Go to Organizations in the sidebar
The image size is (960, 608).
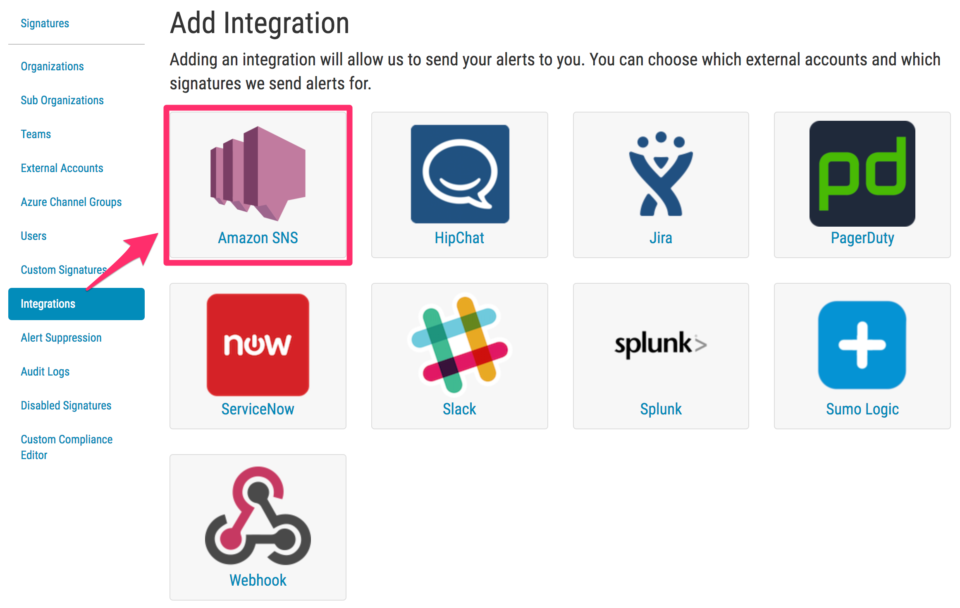pyautogui.click(x=52, y=66)
